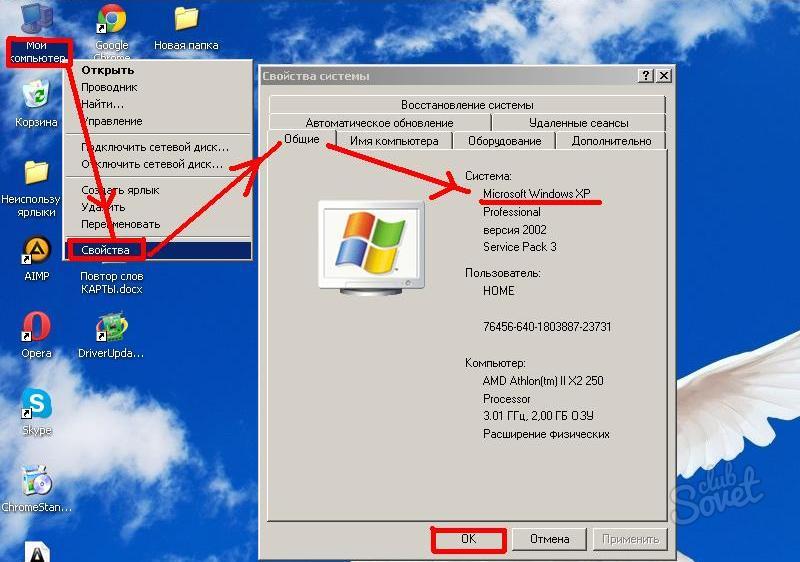Choose Создать ярлык in context menu
Viewport: 800px width, 562px height.
click(120, 190)
